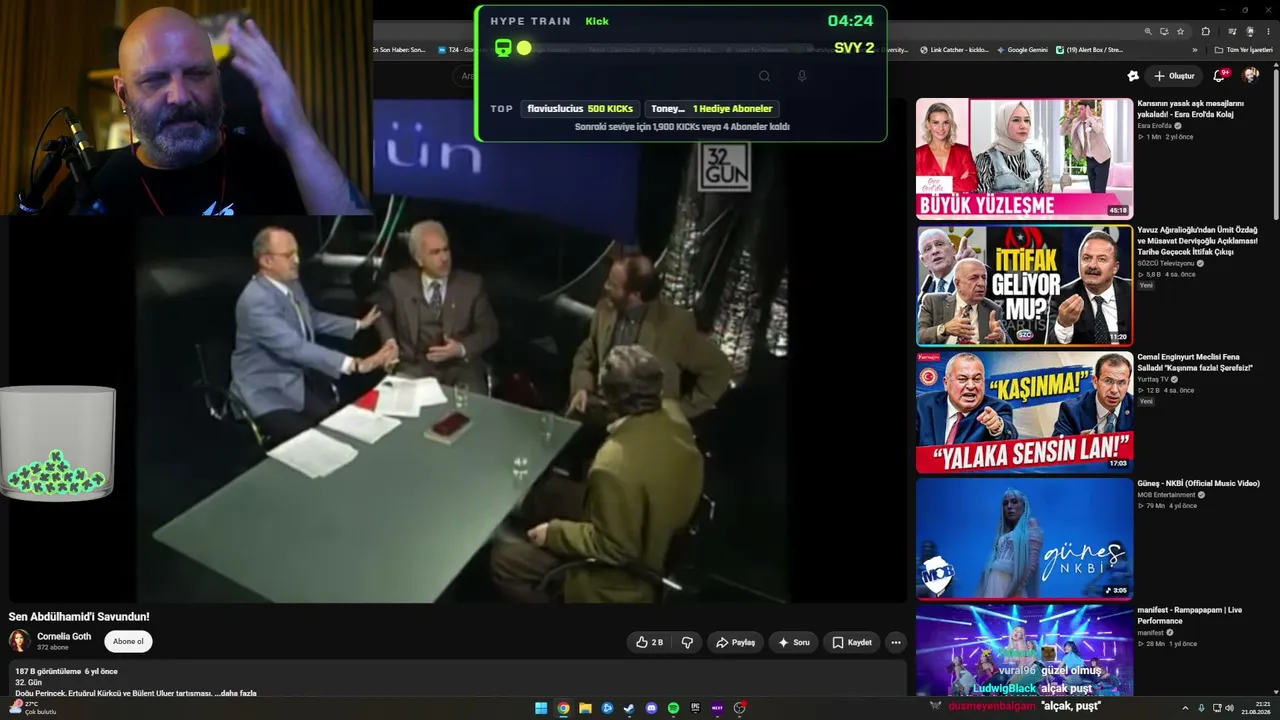Play the BÜYÜK YÜZLEŞME video thumbnail
Image resolution: width=1280 pixels, height=720 pixels.
(x=1024, y=158)
